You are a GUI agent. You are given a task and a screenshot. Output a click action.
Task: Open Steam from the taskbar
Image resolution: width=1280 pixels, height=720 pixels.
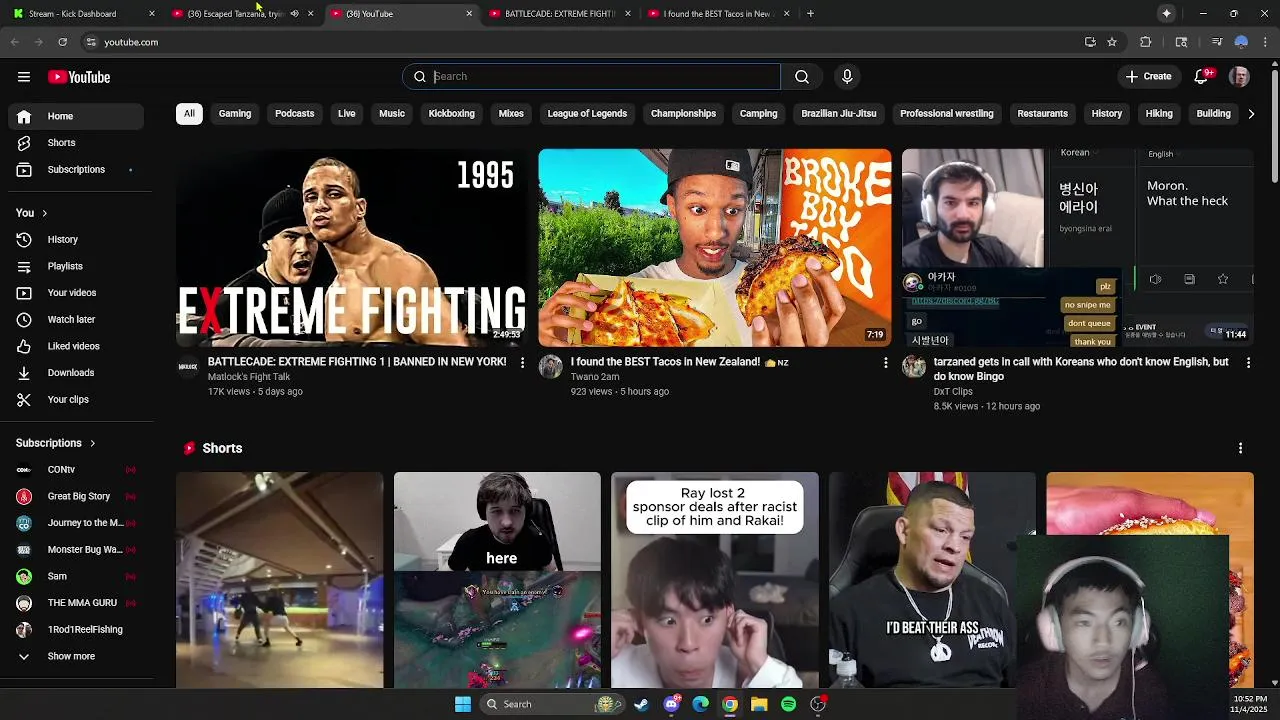(x=641, y=704)
